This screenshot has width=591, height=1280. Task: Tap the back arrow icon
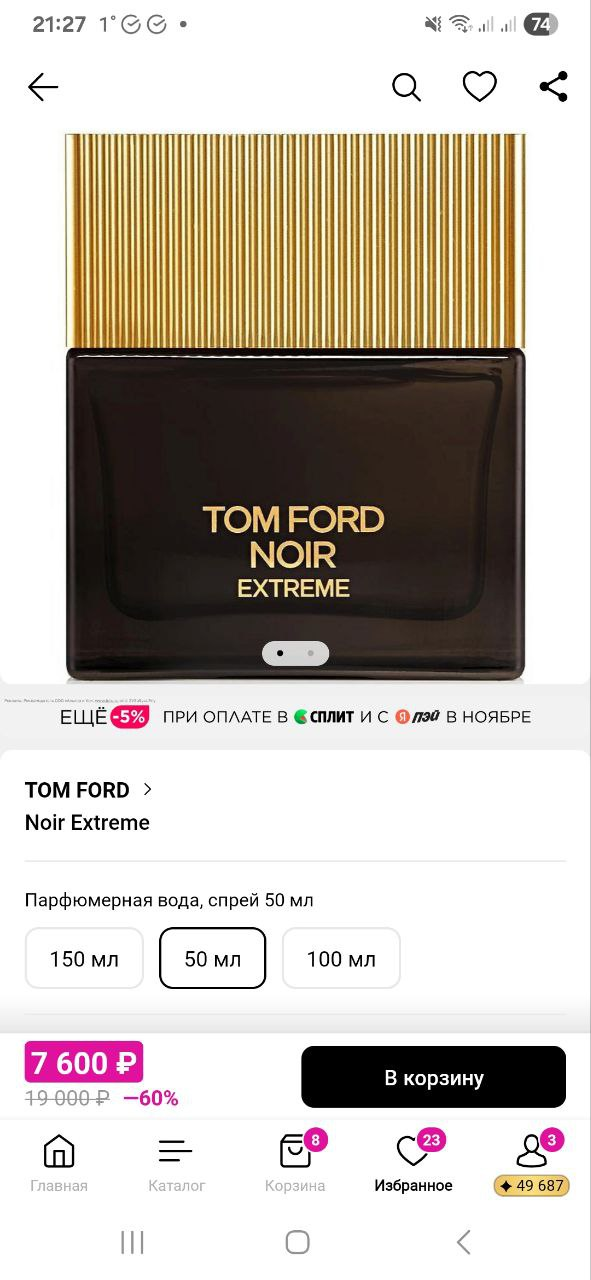point(43,88)
